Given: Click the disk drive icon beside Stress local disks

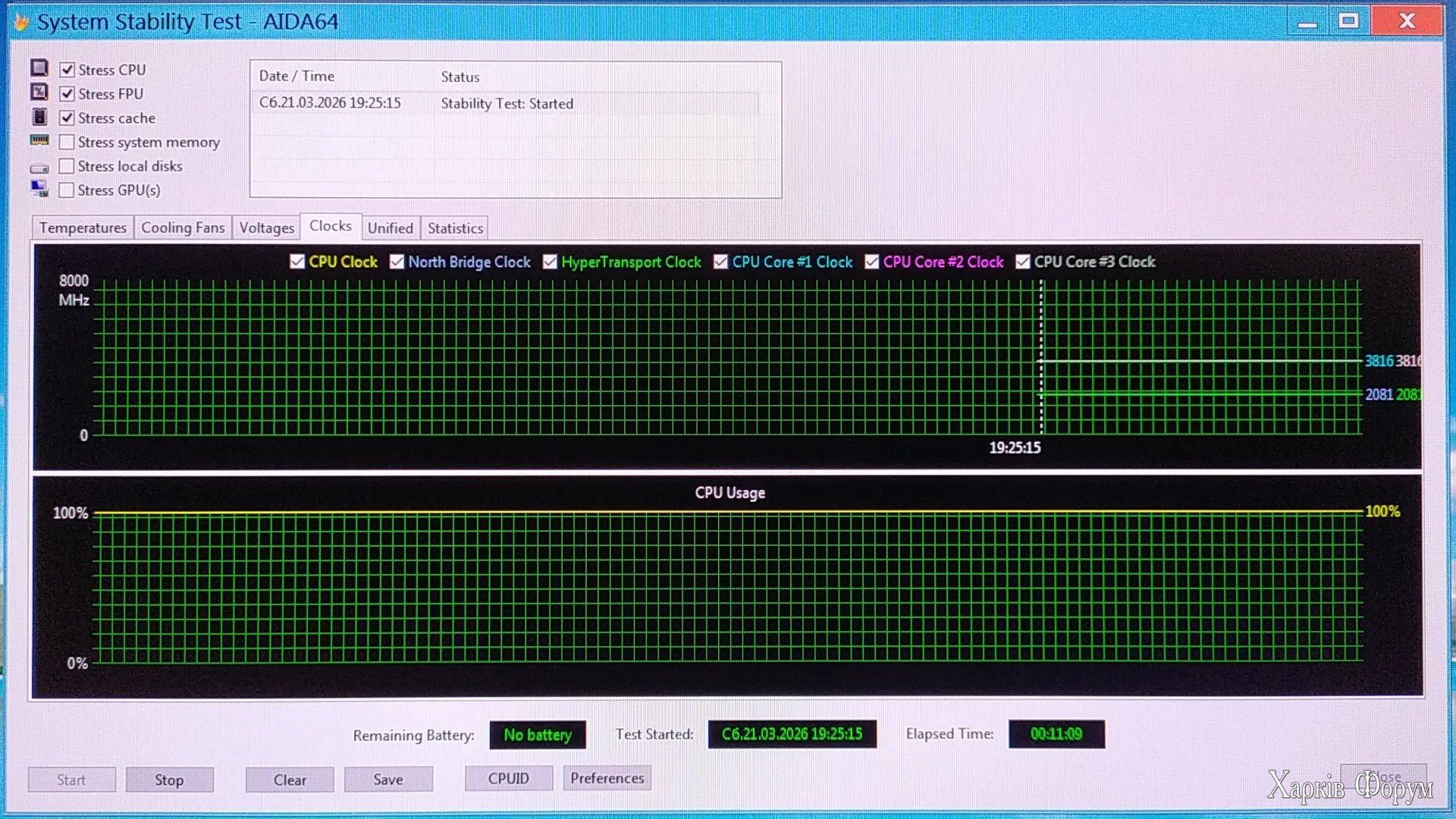Looking at the screenshot, I should coord(39,168).
